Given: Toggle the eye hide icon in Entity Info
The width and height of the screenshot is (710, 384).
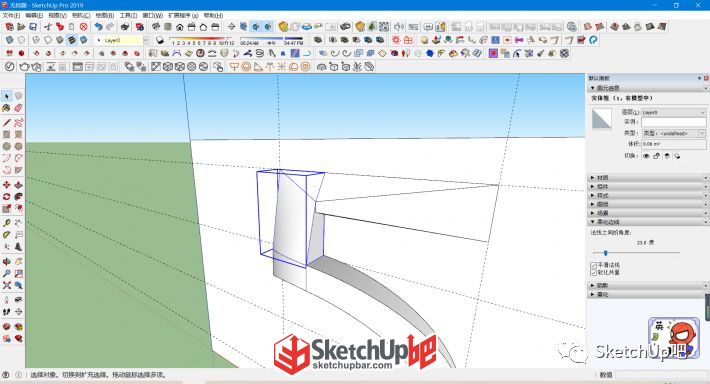Looking at the screenshot, I should 646,156.
